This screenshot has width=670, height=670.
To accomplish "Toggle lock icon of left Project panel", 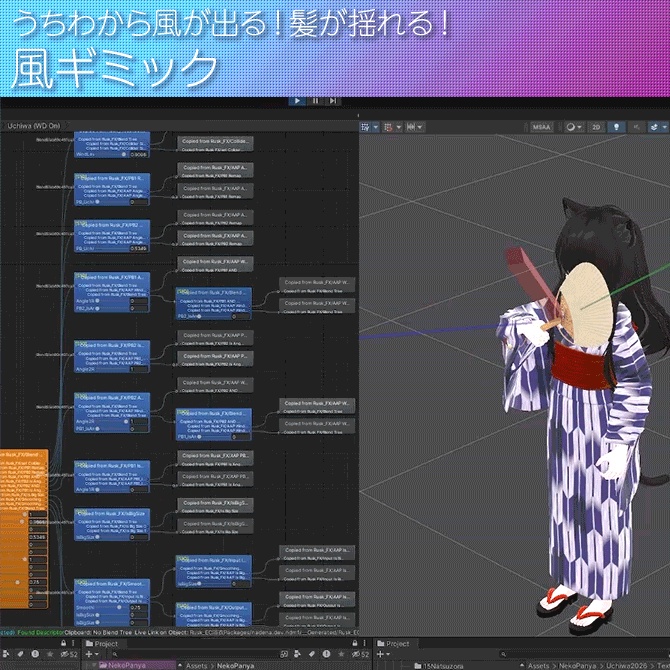I will point(64,643).
